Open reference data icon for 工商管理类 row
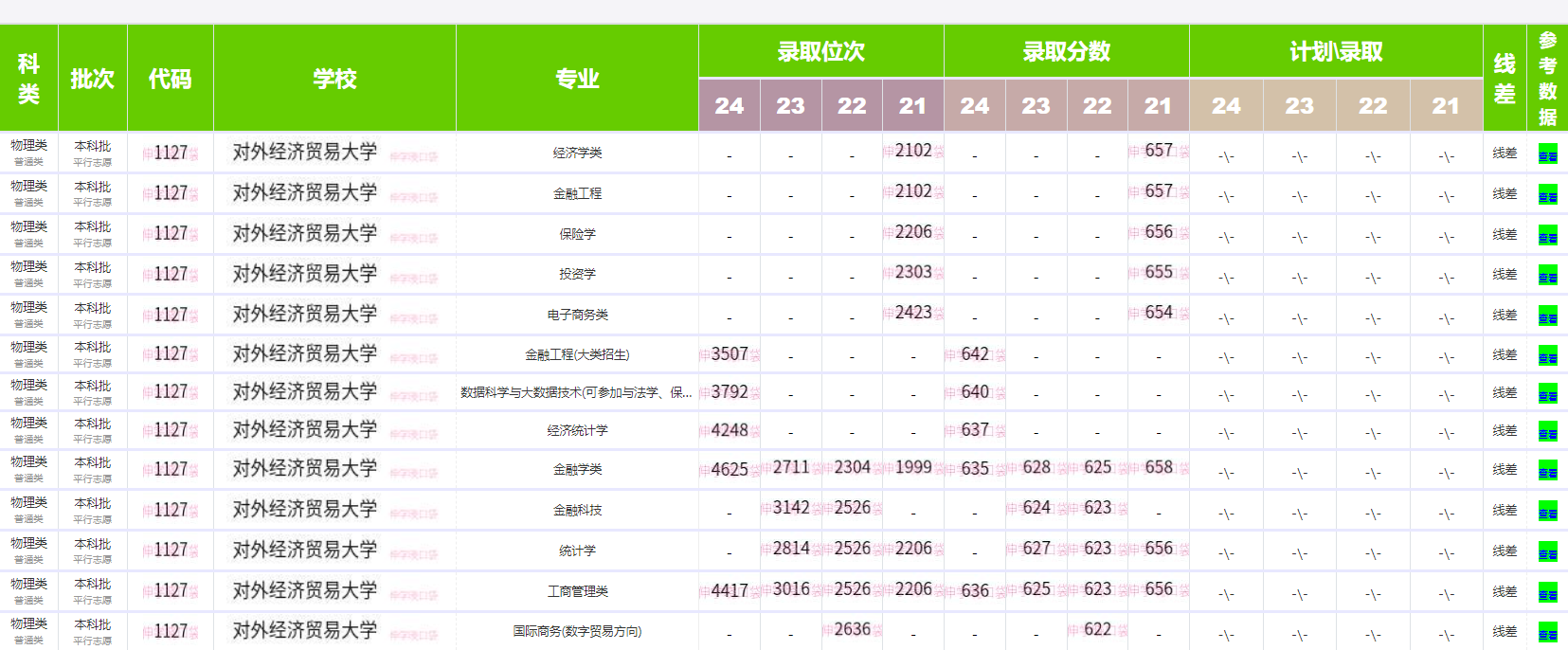 1547,593
